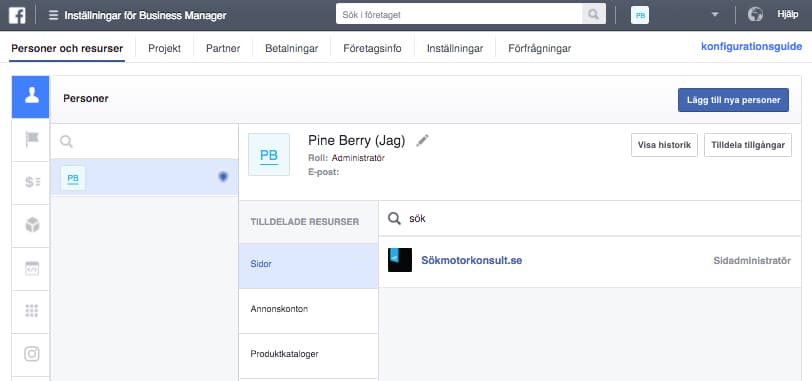This screenshot has height=381, width=812.
Task: Click the 'TILLDELADE RESURSER' header
Action: [x=304, y=222]
